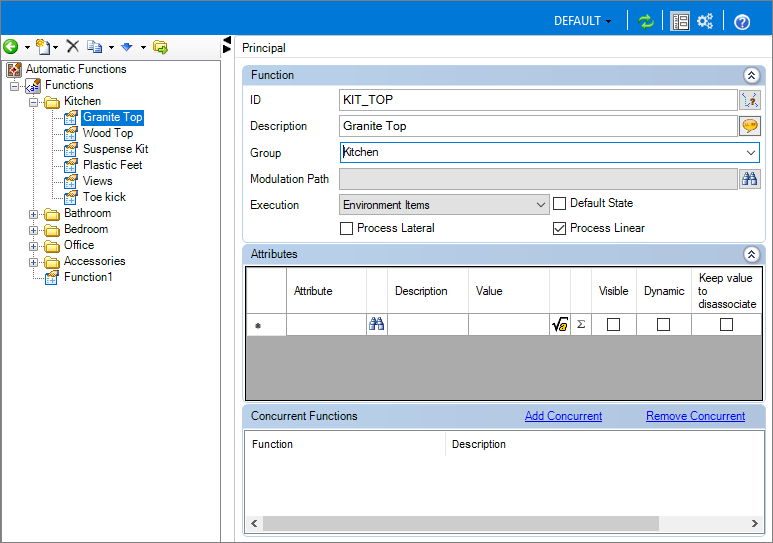This screenshot has height=543, width=773.
Task: Click the left-pointing arrow on the pane splitter
Action: [x=227, y=40]
